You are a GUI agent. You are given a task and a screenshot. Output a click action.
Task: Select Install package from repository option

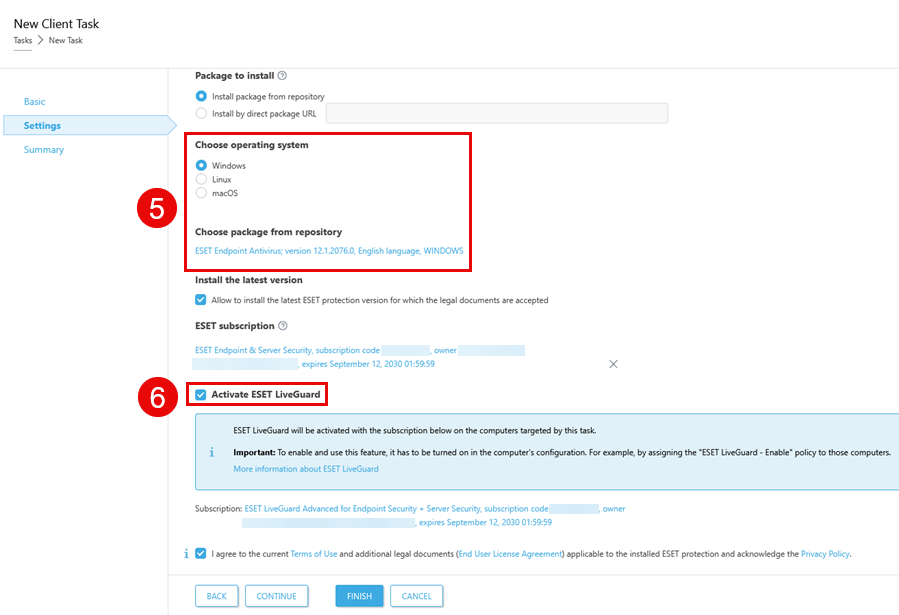click(x=201, y=96)
